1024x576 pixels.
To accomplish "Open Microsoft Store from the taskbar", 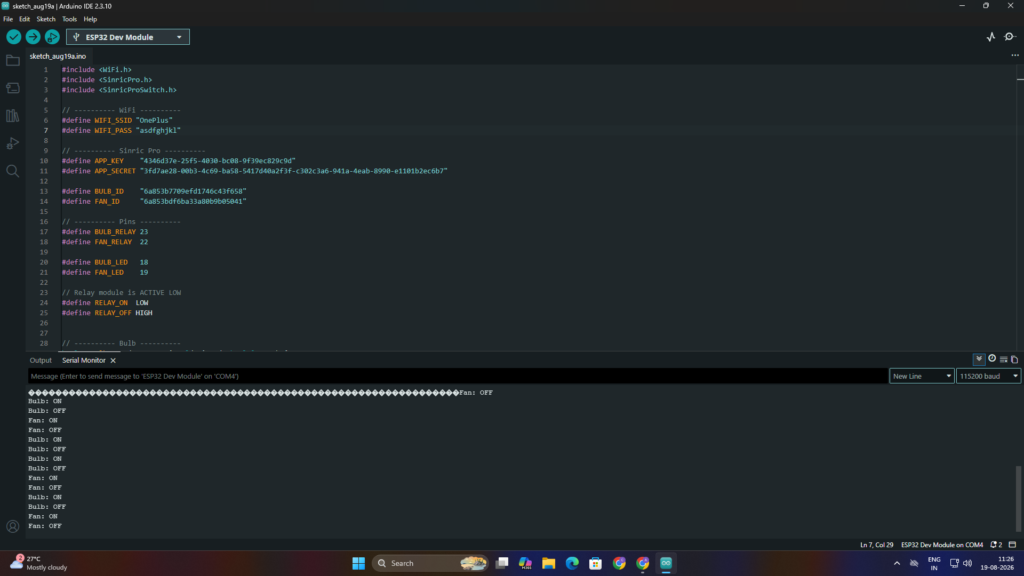I will click(x=596, y=563).
